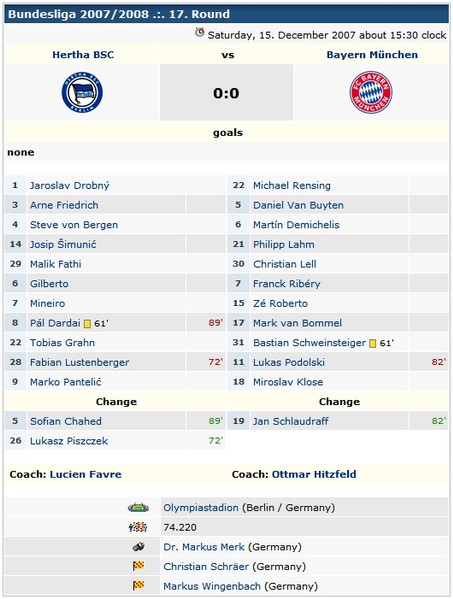Open Olympiastadion venue link
Screen dimensions: 453x599
click(x=201, y=507)
